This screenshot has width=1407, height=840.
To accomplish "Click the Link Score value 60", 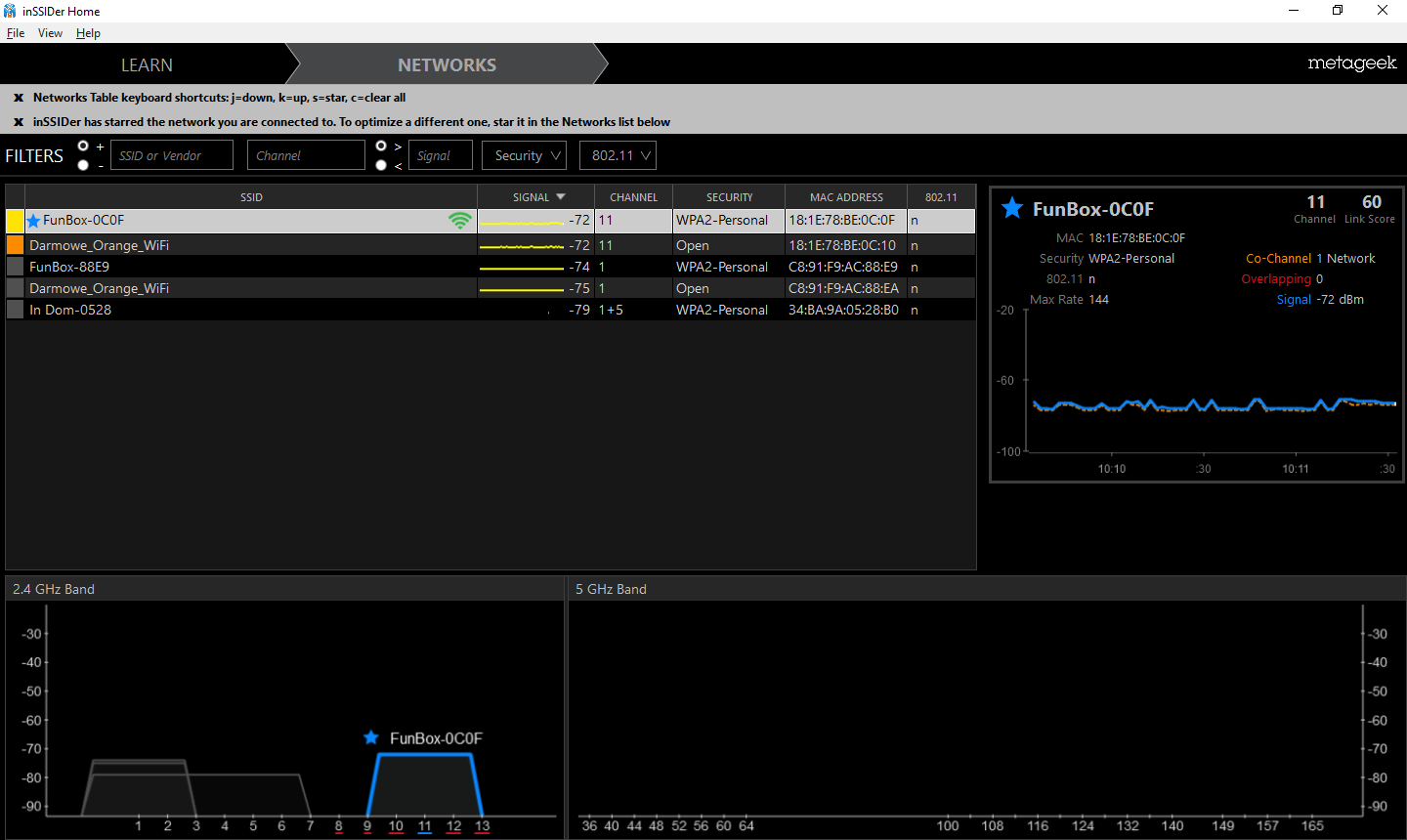I will pyautogui.click(x=1372, y=202).
